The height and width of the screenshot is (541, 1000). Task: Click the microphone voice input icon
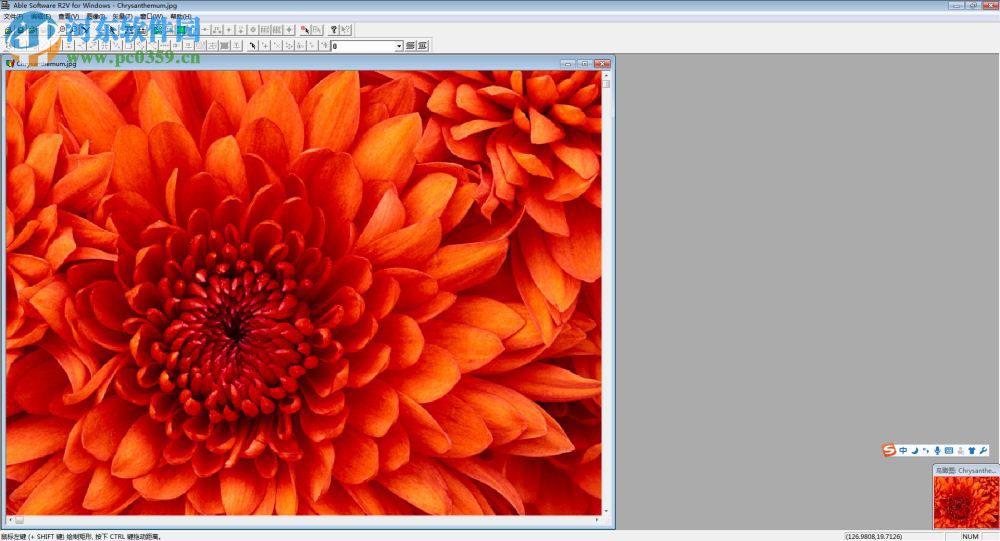coord(938,450)
